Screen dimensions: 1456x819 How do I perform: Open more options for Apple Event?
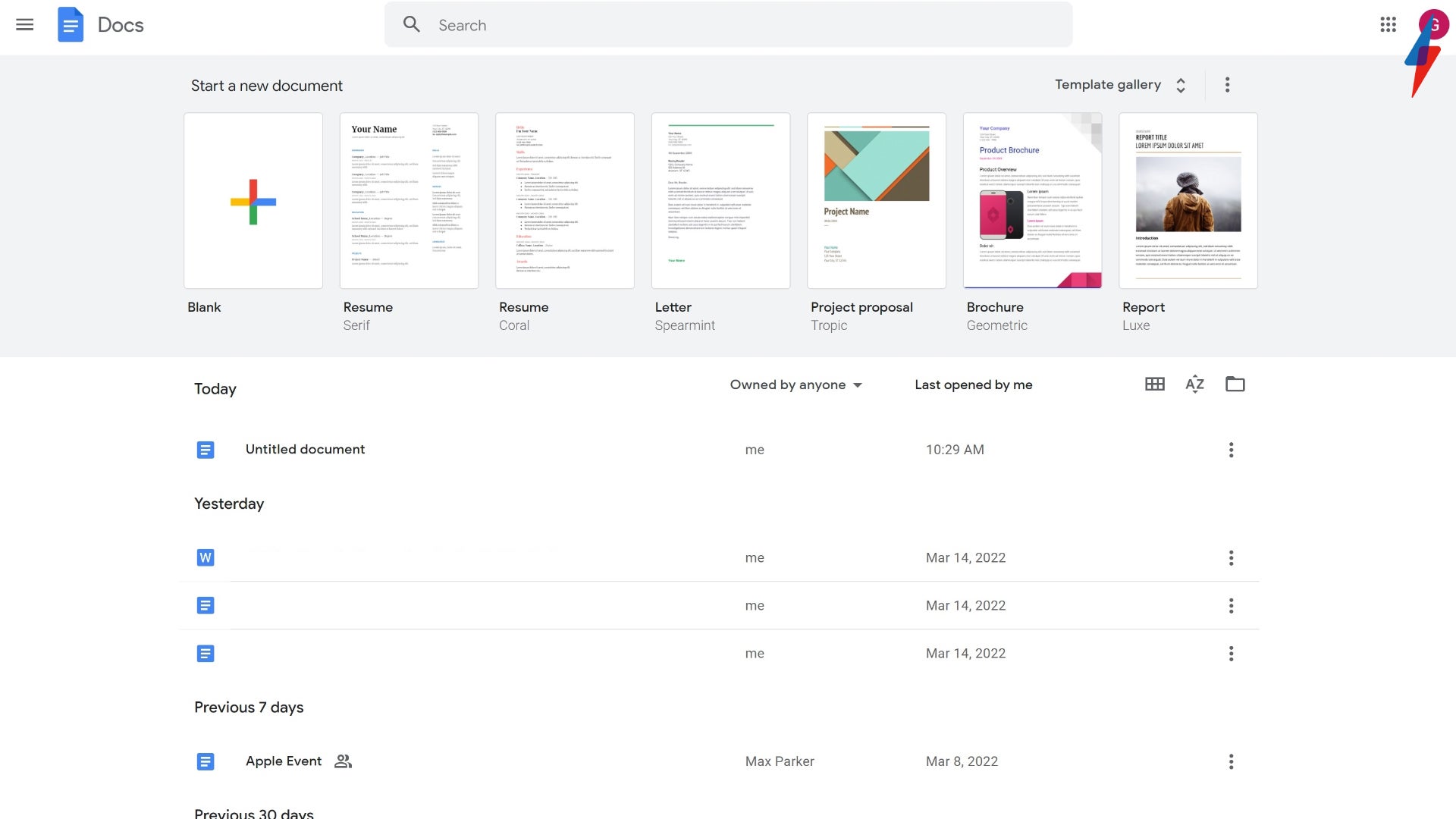tap(1231, 761)
